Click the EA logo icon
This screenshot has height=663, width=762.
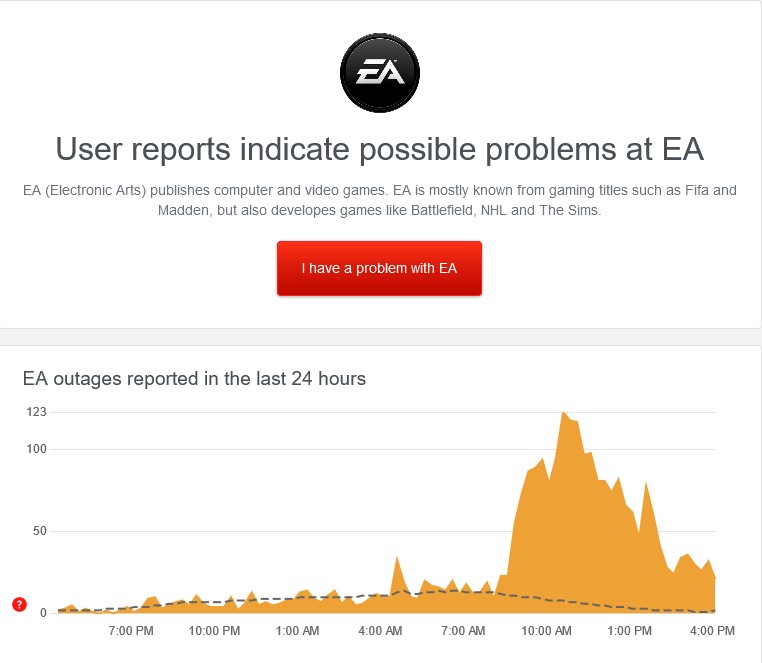(x=380, y=72)
